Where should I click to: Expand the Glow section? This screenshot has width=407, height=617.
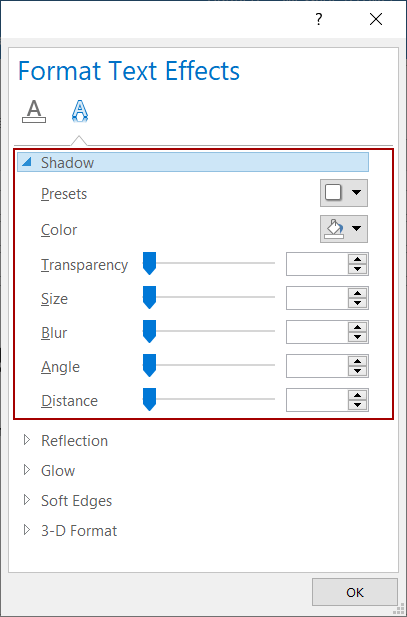[x=49, y=471]
